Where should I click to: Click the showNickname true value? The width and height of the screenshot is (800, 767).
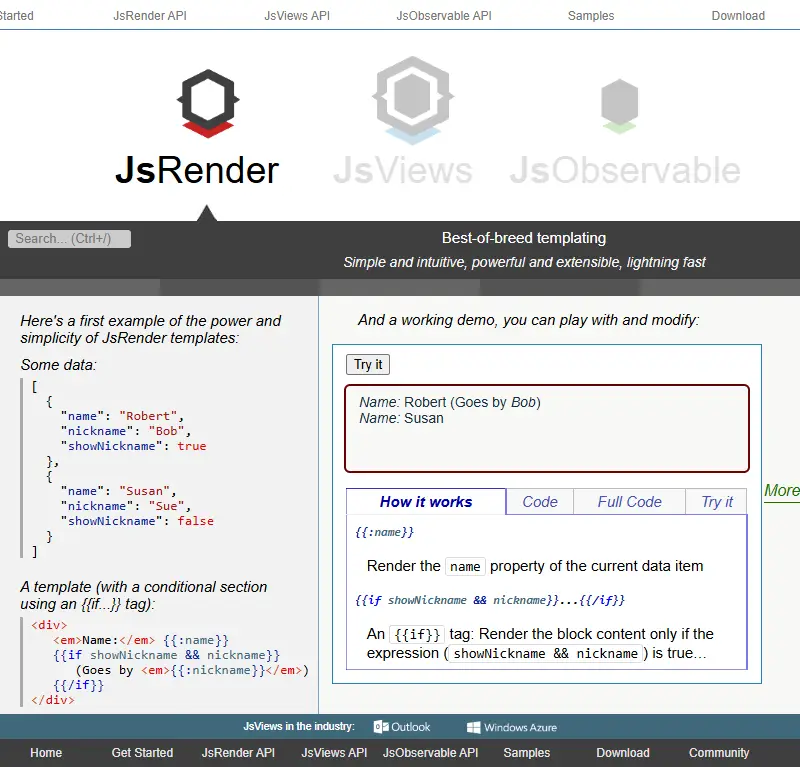tap(192, 446)
